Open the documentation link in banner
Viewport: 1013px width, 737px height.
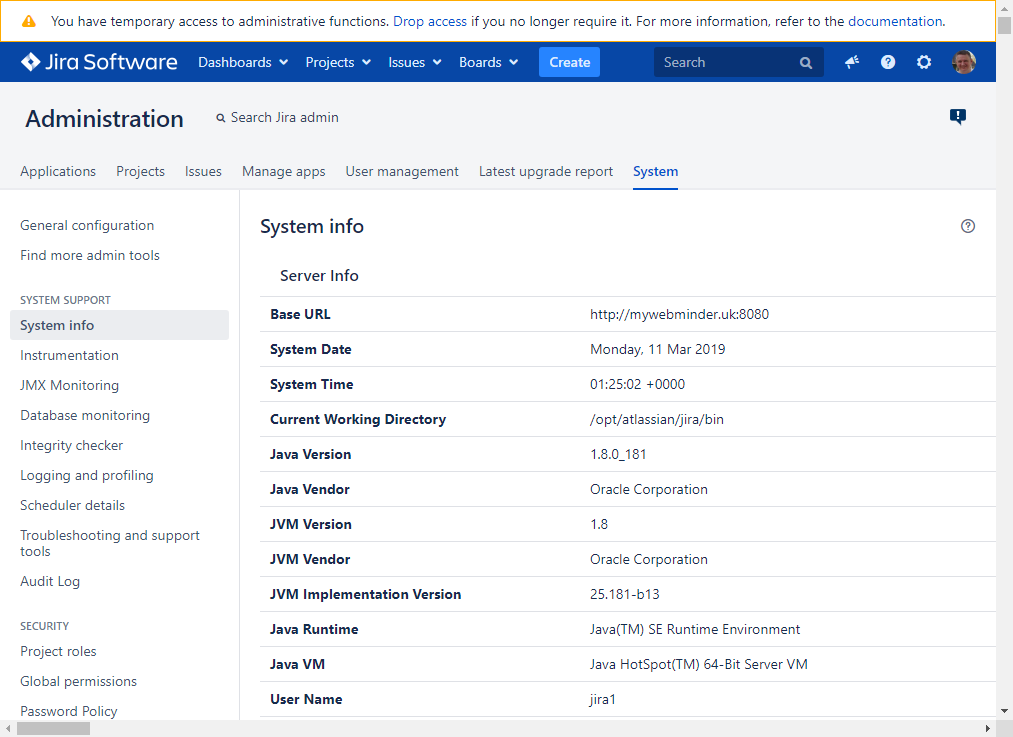tap(895, 21)
